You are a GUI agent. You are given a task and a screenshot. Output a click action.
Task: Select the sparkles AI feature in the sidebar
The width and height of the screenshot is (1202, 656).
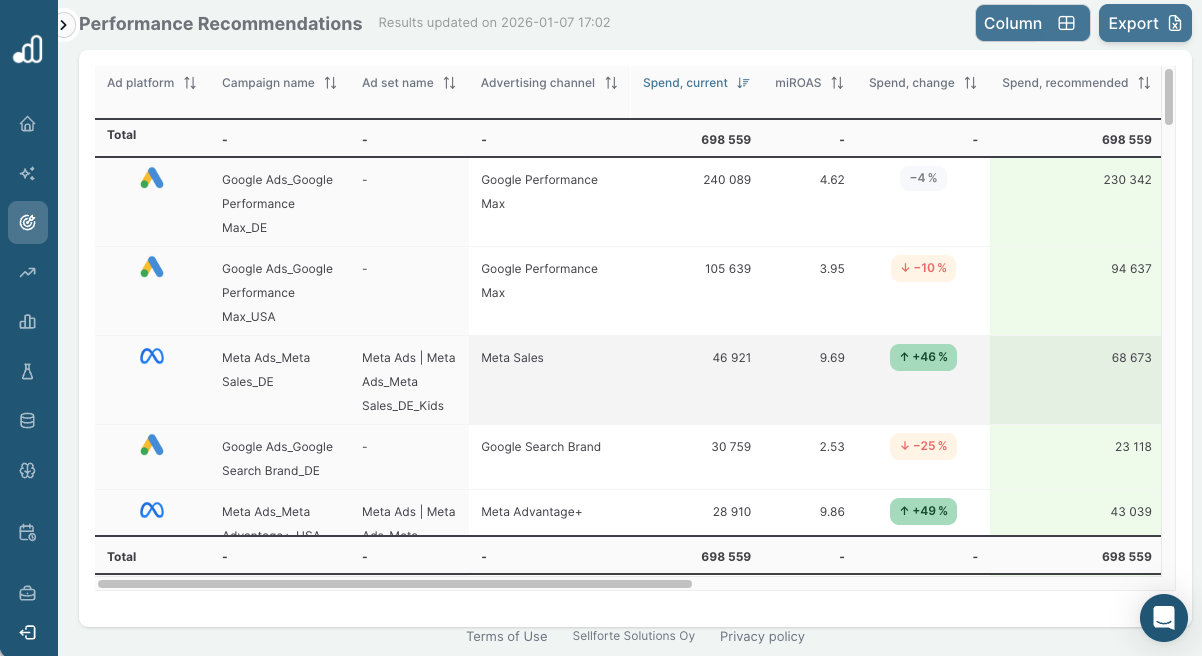[27, 173]
